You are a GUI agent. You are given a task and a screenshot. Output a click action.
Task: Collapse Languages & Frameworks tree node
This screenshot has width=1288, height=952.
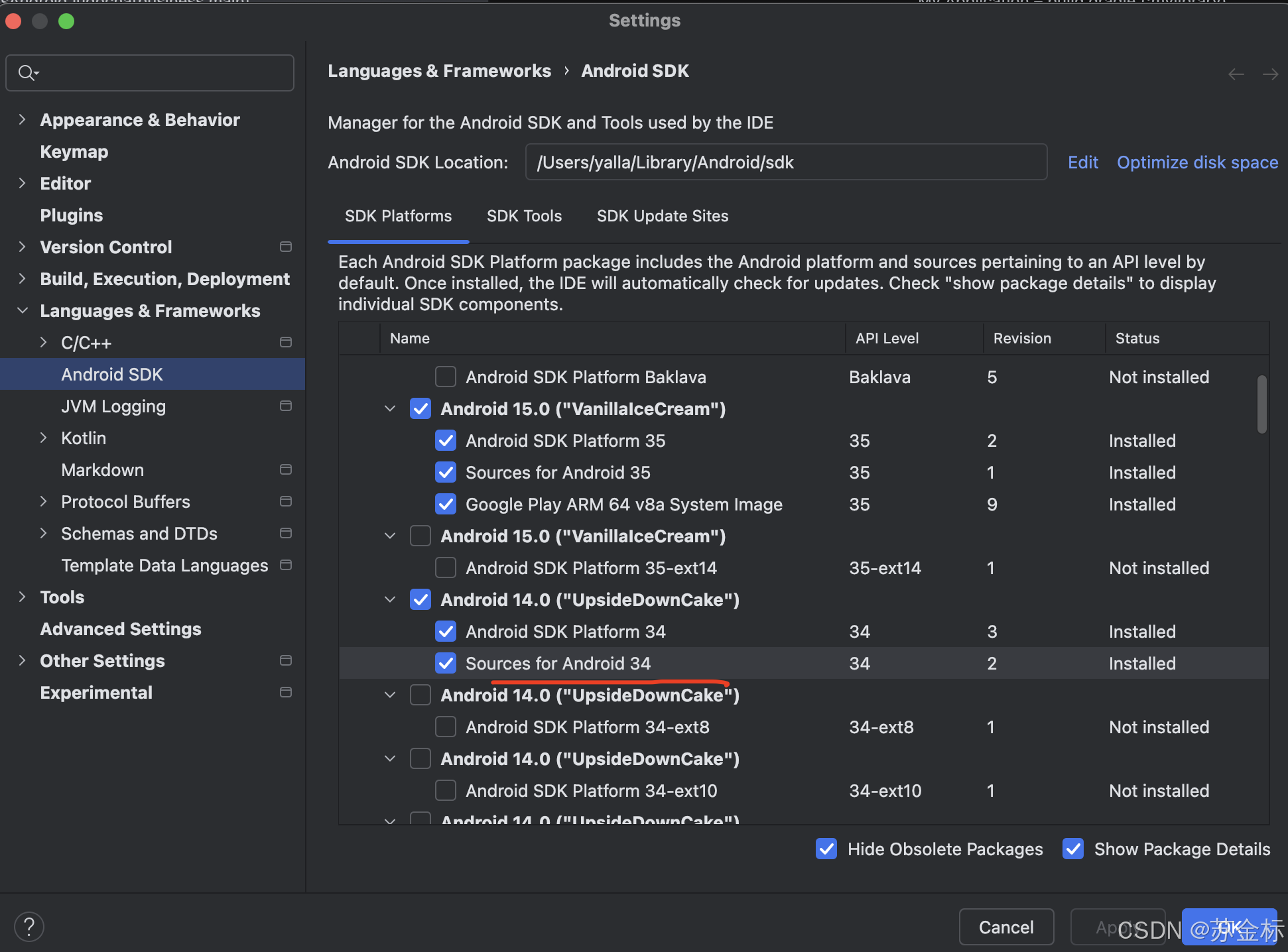[23, 310]
